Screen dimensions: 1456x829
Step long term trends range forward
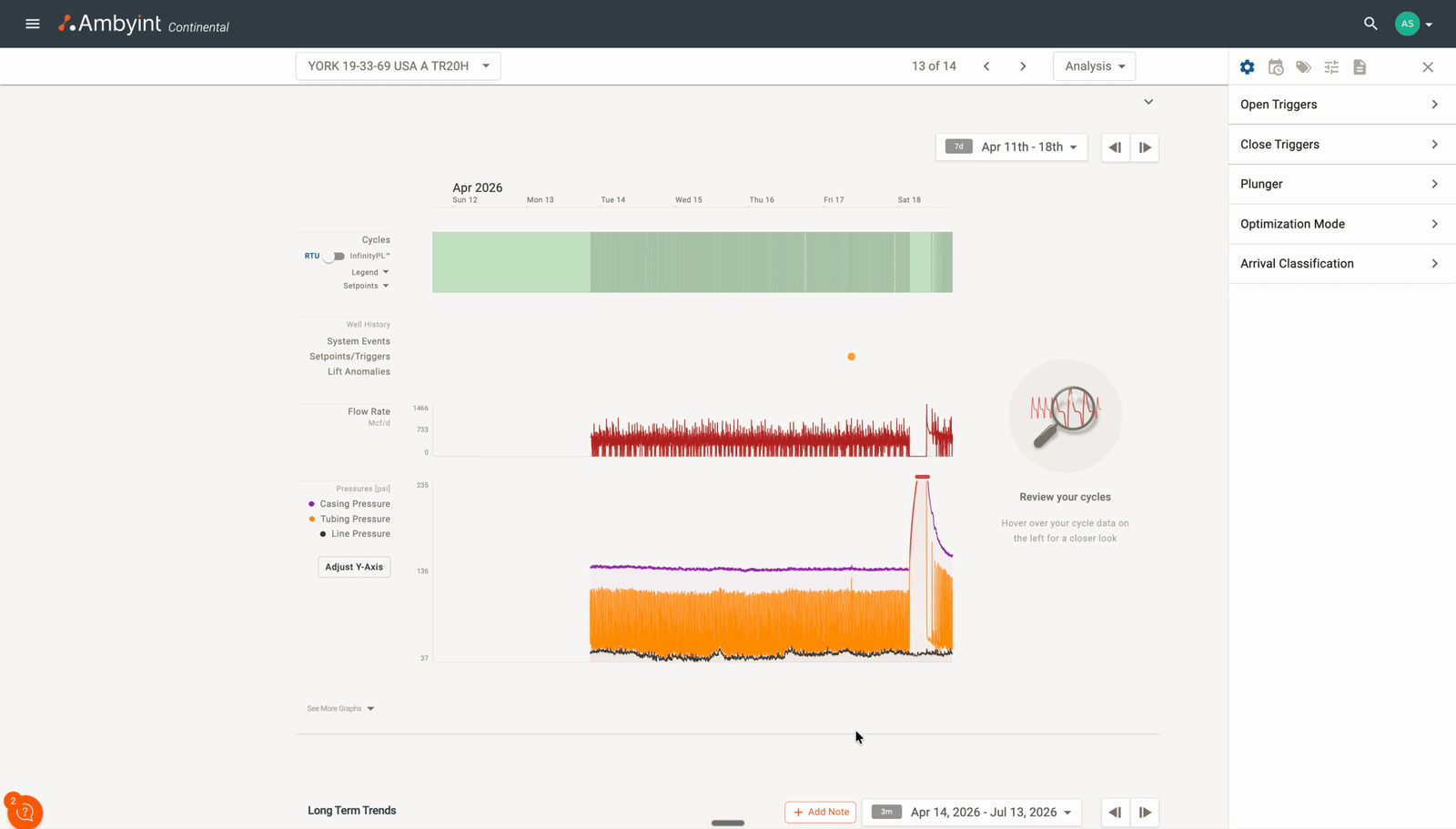pos(1145,812)
